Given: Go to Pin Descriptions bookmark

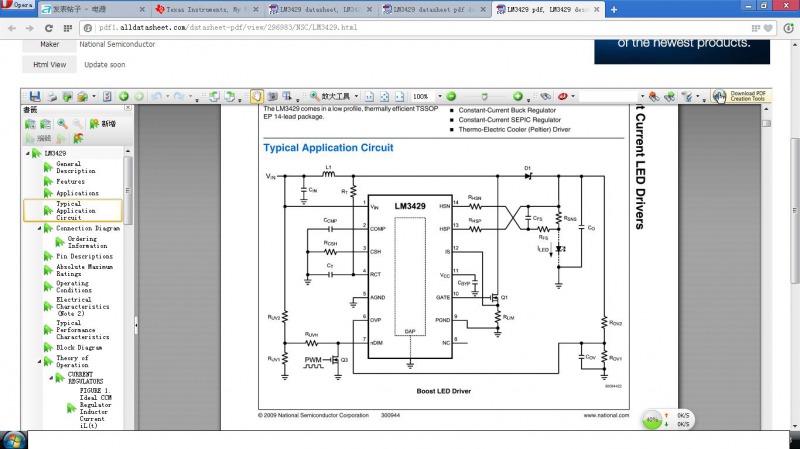Looking at the screenshot, I should (x=84, y=257).
